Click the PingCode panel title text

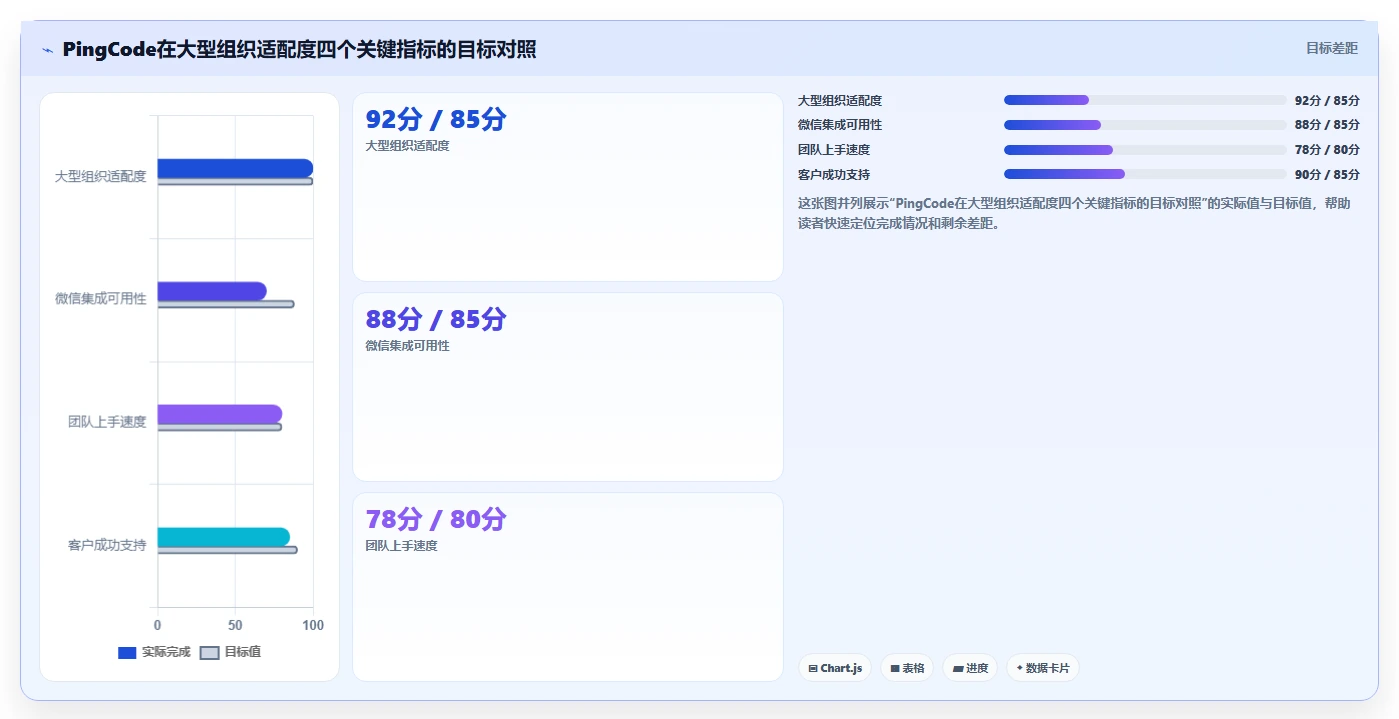point(299,49)
